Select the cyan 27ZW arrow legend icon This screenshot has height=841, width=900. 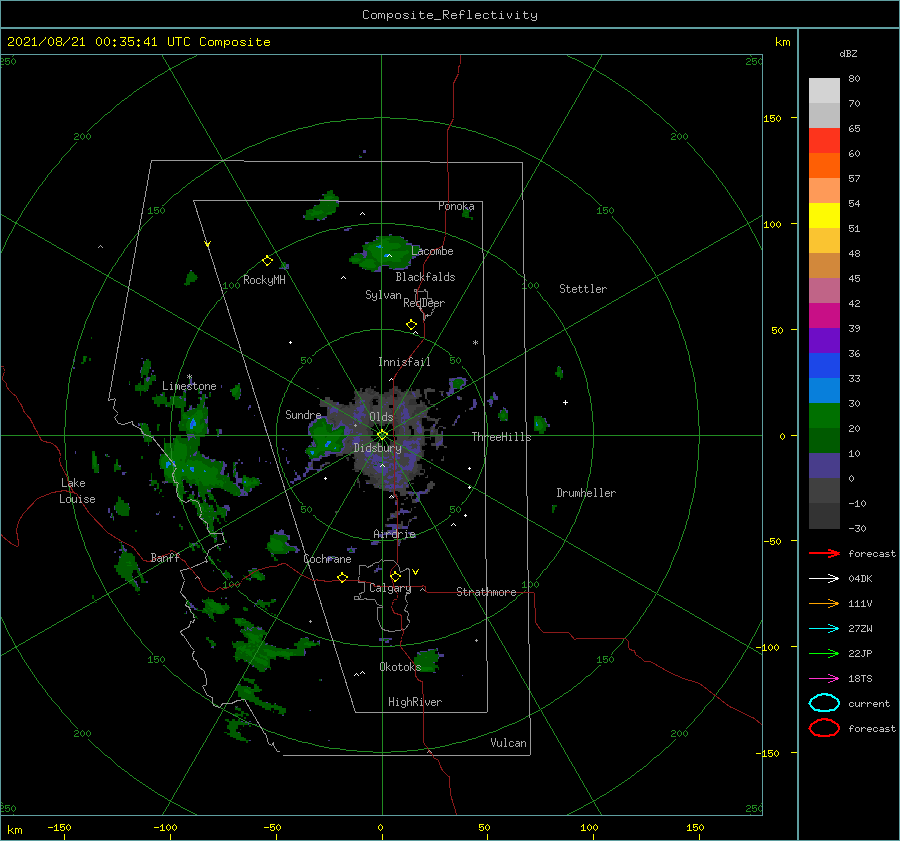[824, 629]
